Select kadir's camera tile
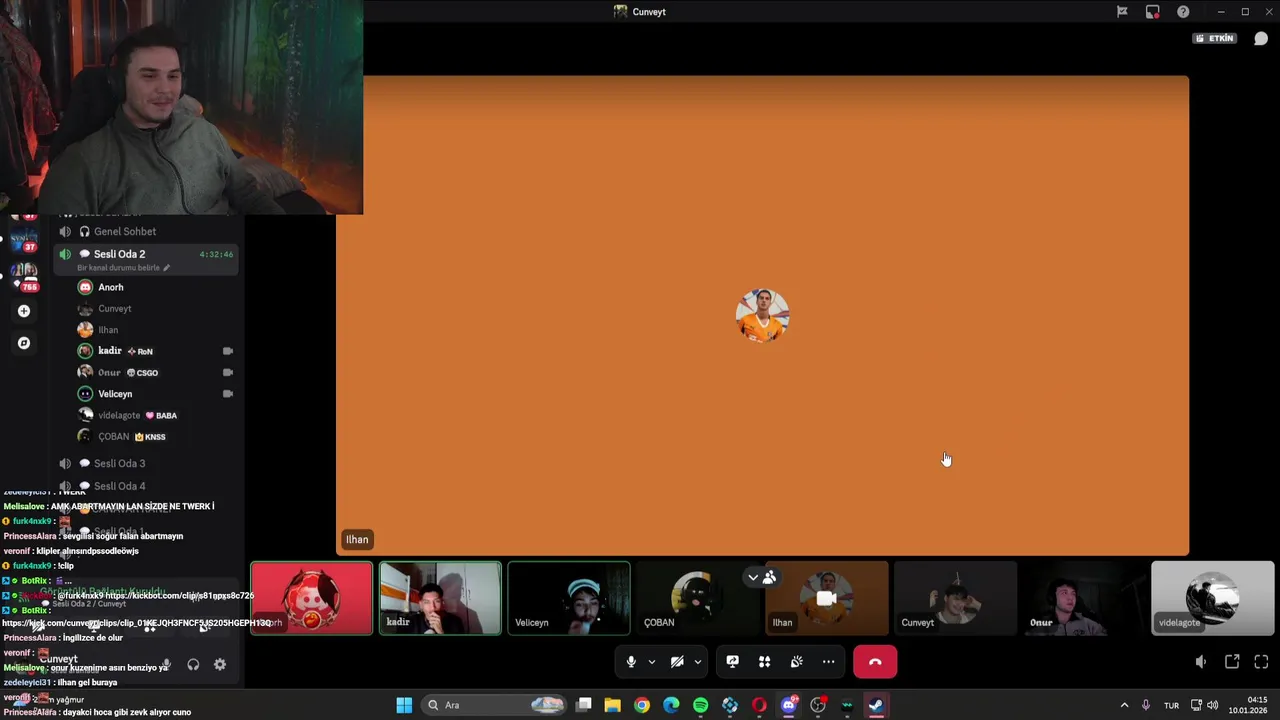The height and width of the screenshot is (720, 1280). pyautogui.click(x=440, y=598)
